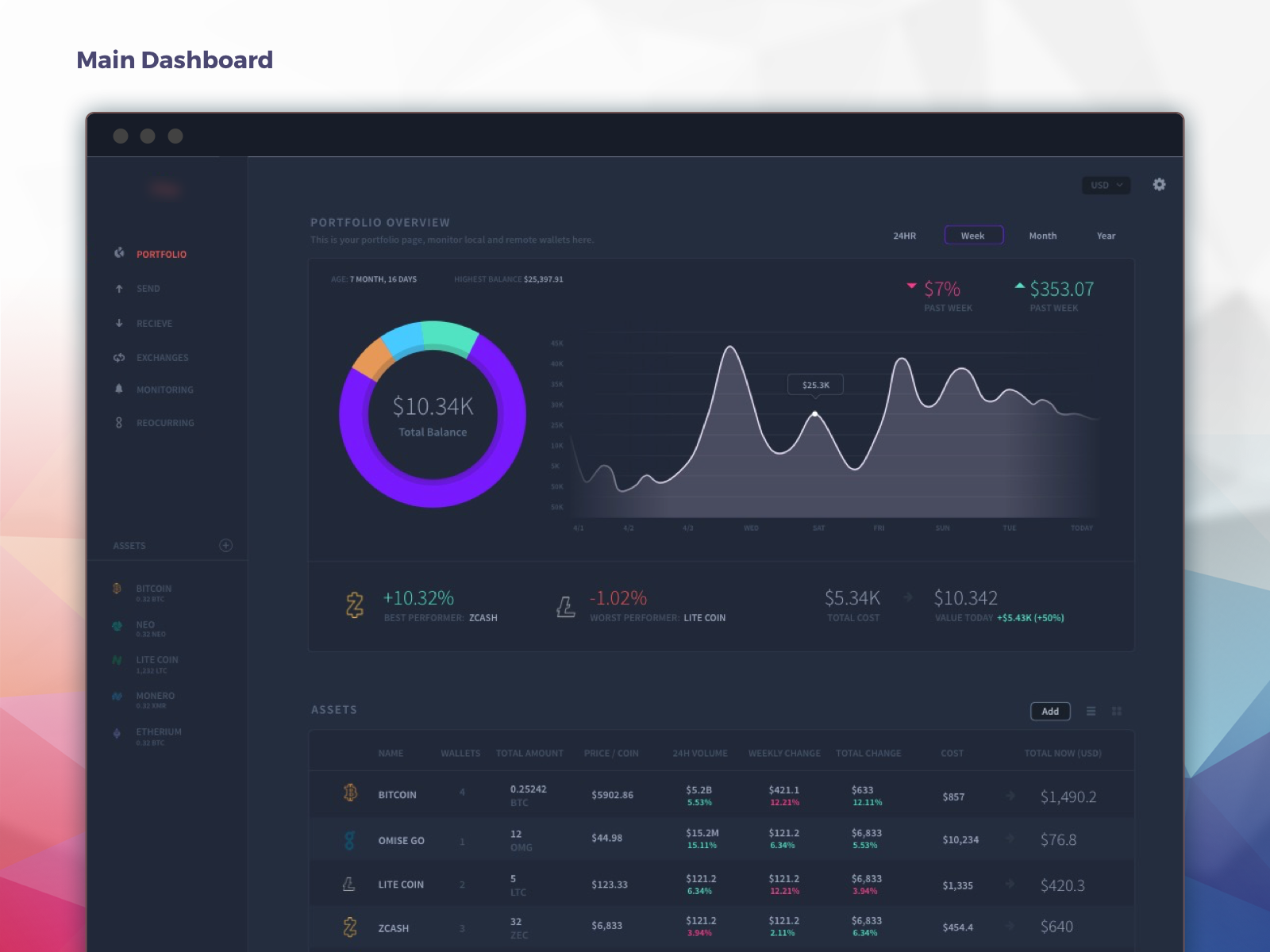
Task: Enable the Week view toggle
Action: point(974,235)
